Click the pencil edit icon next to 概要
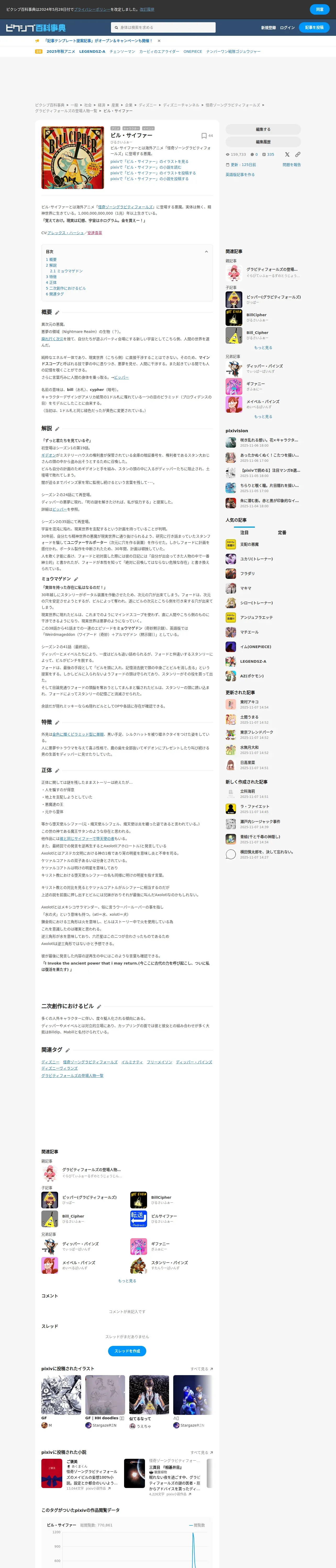The image size is (336, 1568). pyautogui.click(x=57, y=312)
